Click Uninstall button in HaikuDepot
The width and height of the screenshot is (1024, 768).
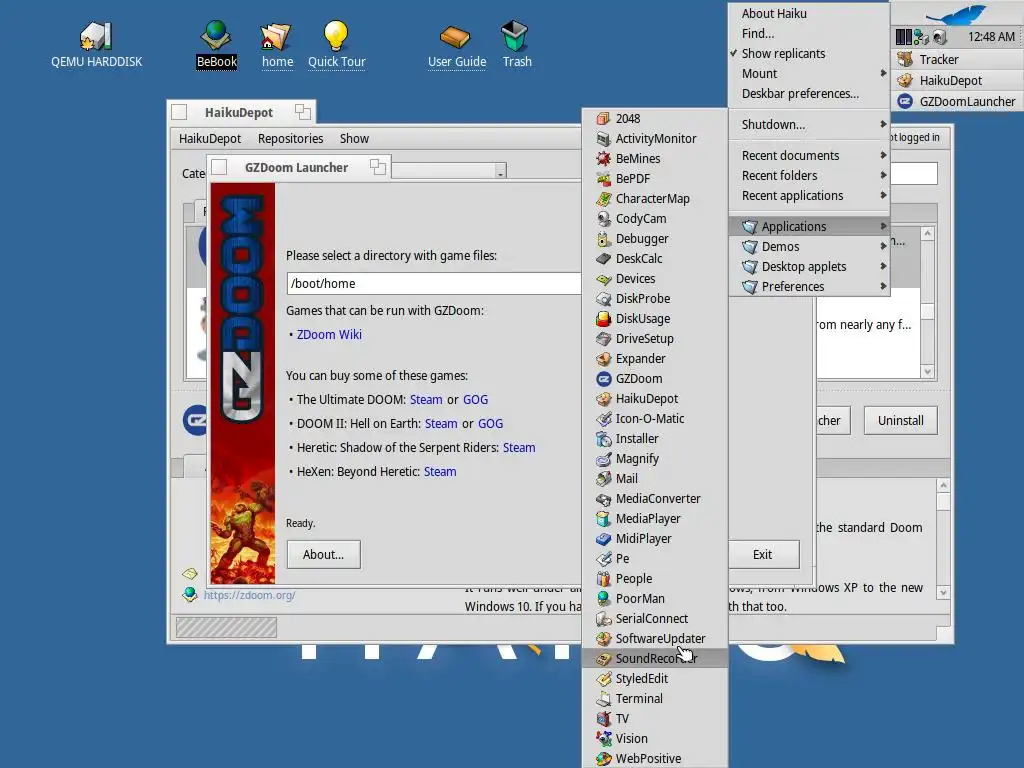(x=901, y=421)
